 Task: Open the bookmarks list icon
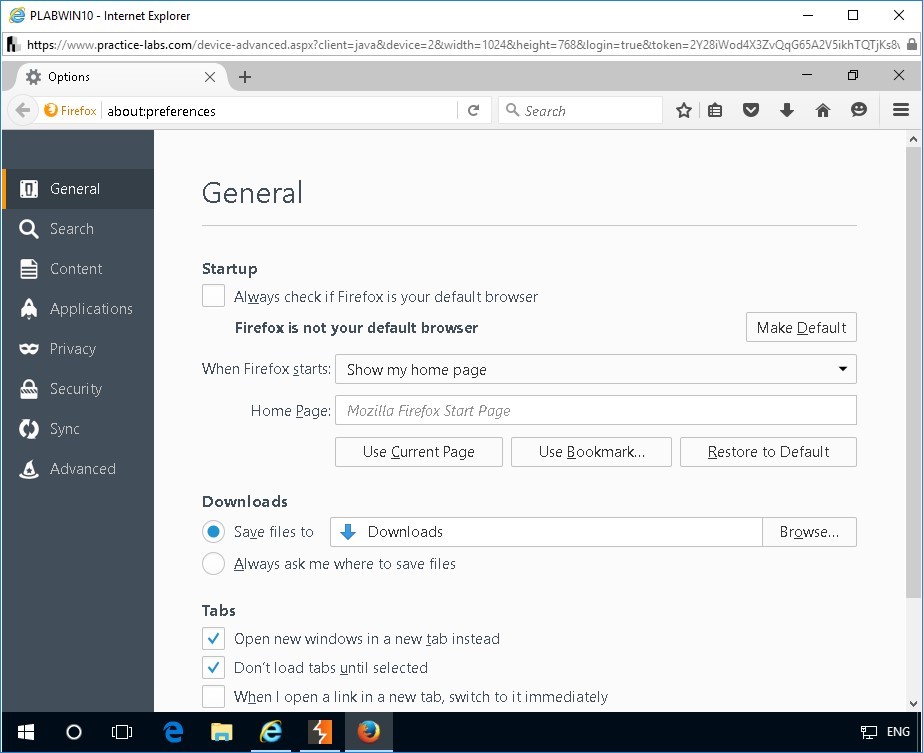[x=715, y=111]
